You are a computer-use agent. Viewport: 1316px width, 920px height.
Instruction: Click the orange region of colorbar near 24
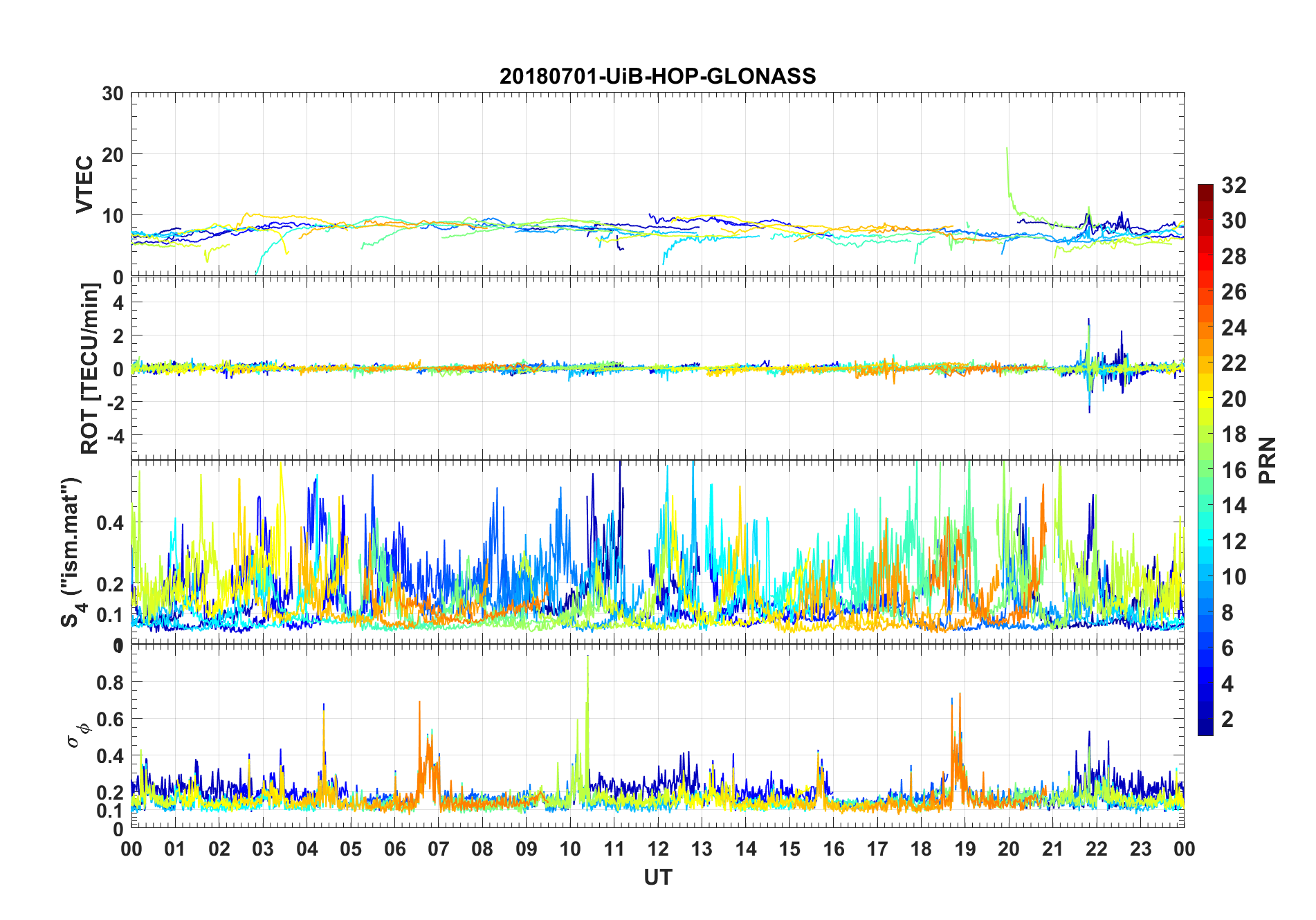click(1205, 327)
